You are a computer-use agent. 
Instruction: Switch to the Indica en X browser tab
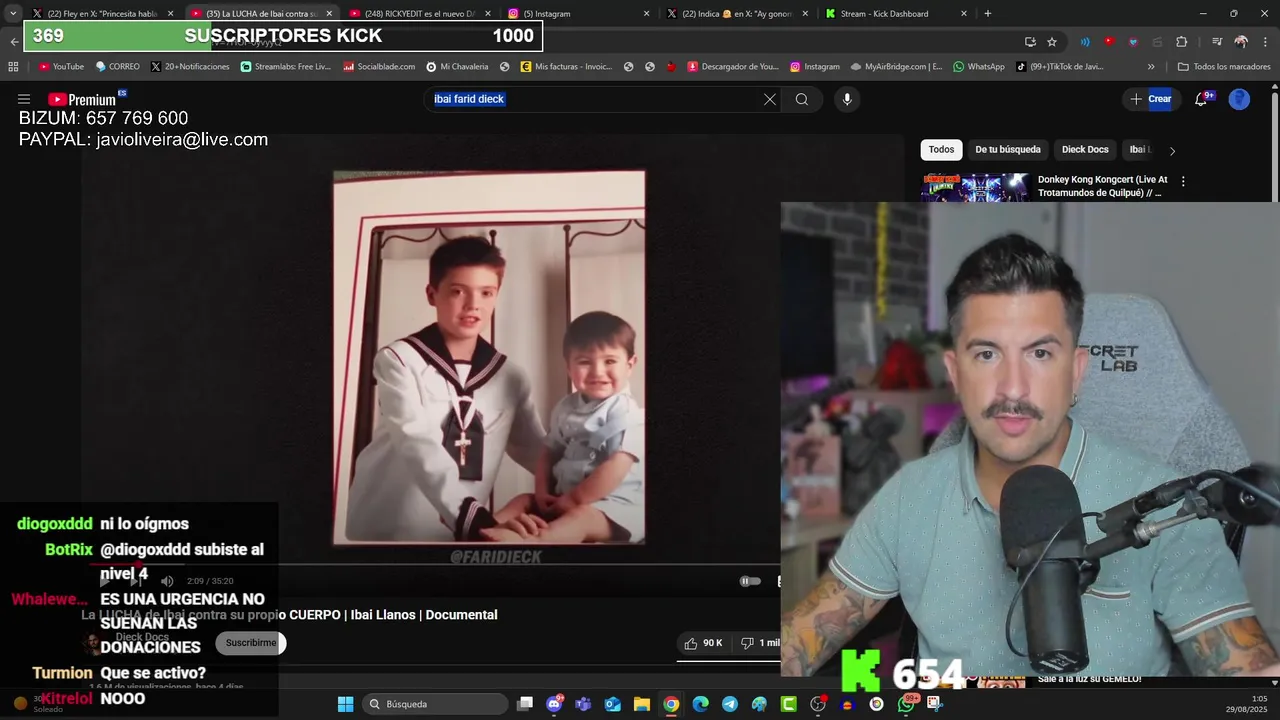coord(738,14)
